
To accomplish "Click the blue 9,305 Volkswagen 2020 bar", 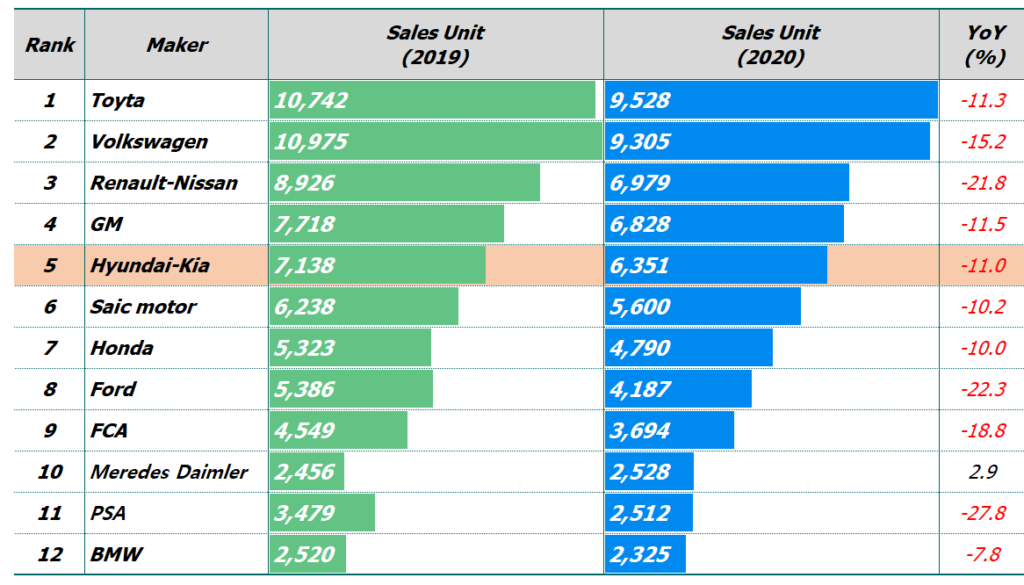I will click(768, 141).
